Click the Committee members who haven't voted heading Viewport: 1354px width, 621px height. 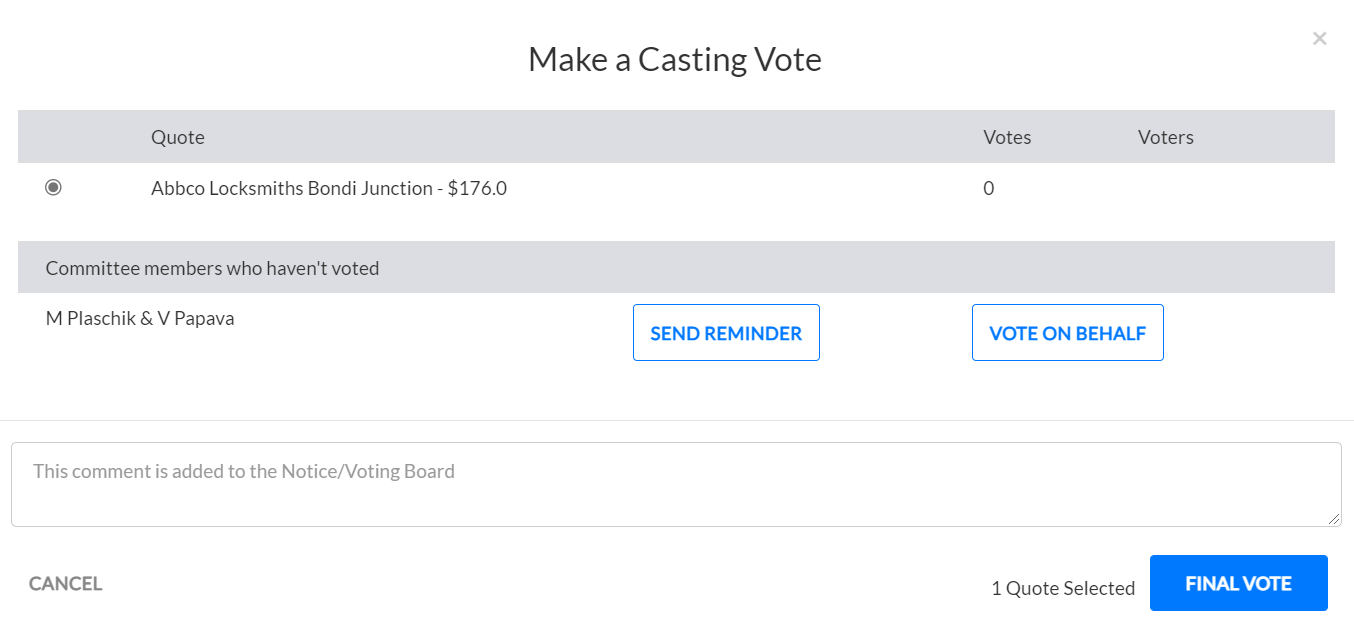pyautogui.click(x=212, y=268)
